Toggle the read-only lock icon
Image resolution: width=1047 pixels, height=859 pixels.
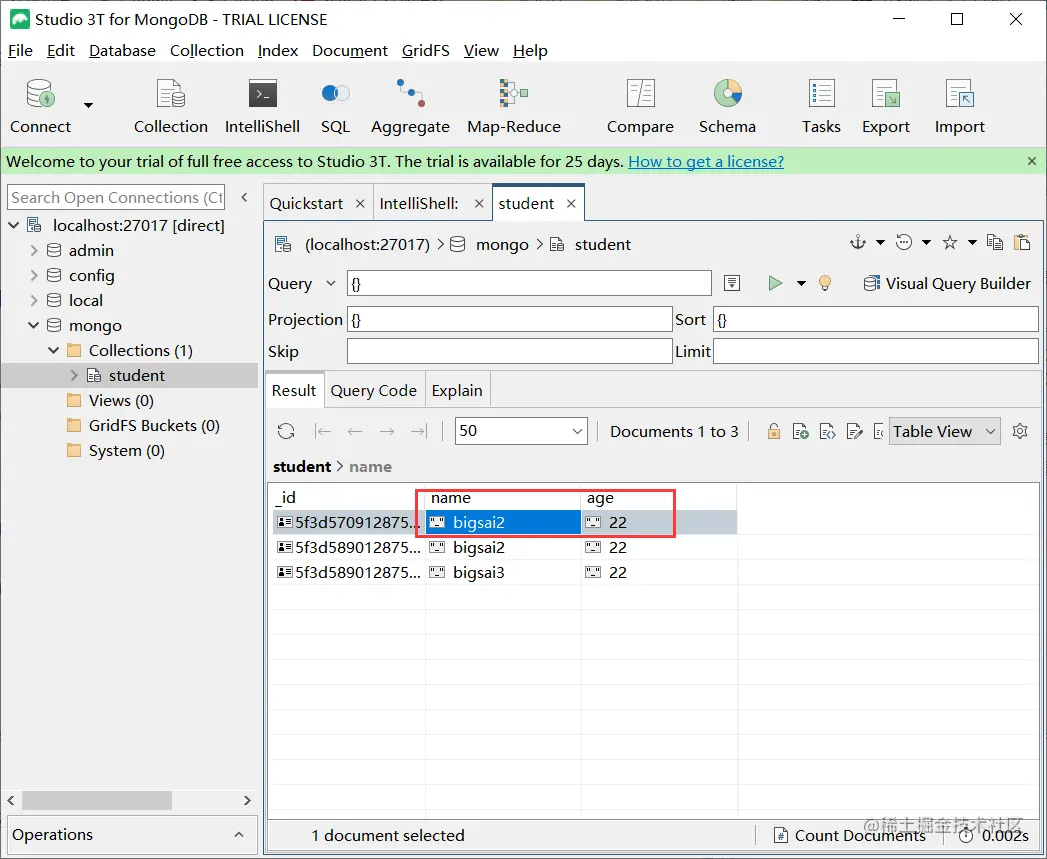773,431
